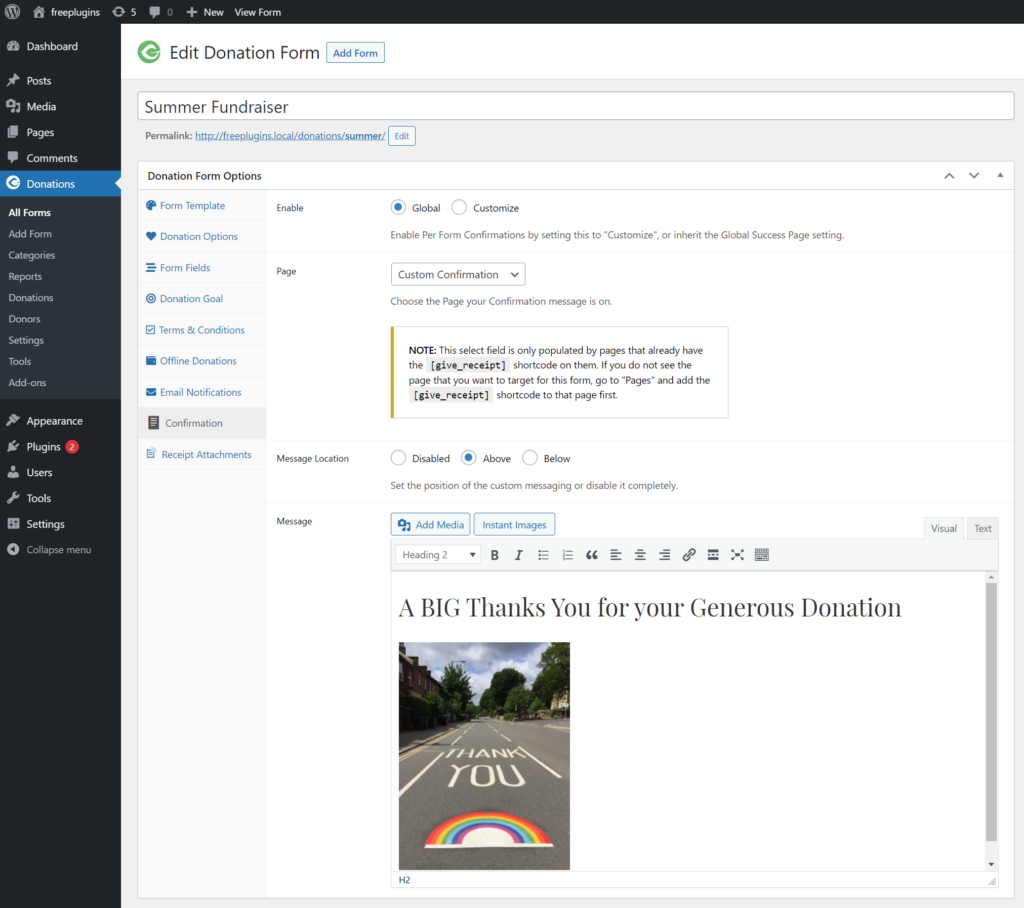Insert a blockquote in the message
This screenshot has height=908, width=1024.
click(592, 555)
